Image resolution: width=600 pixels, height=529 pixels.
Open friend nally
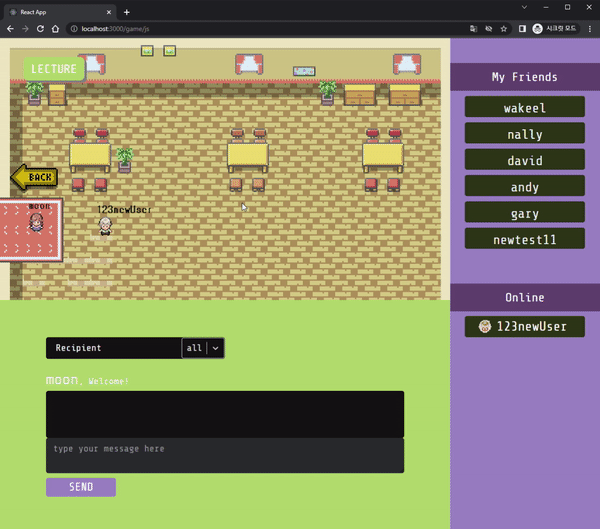point(525,133)
